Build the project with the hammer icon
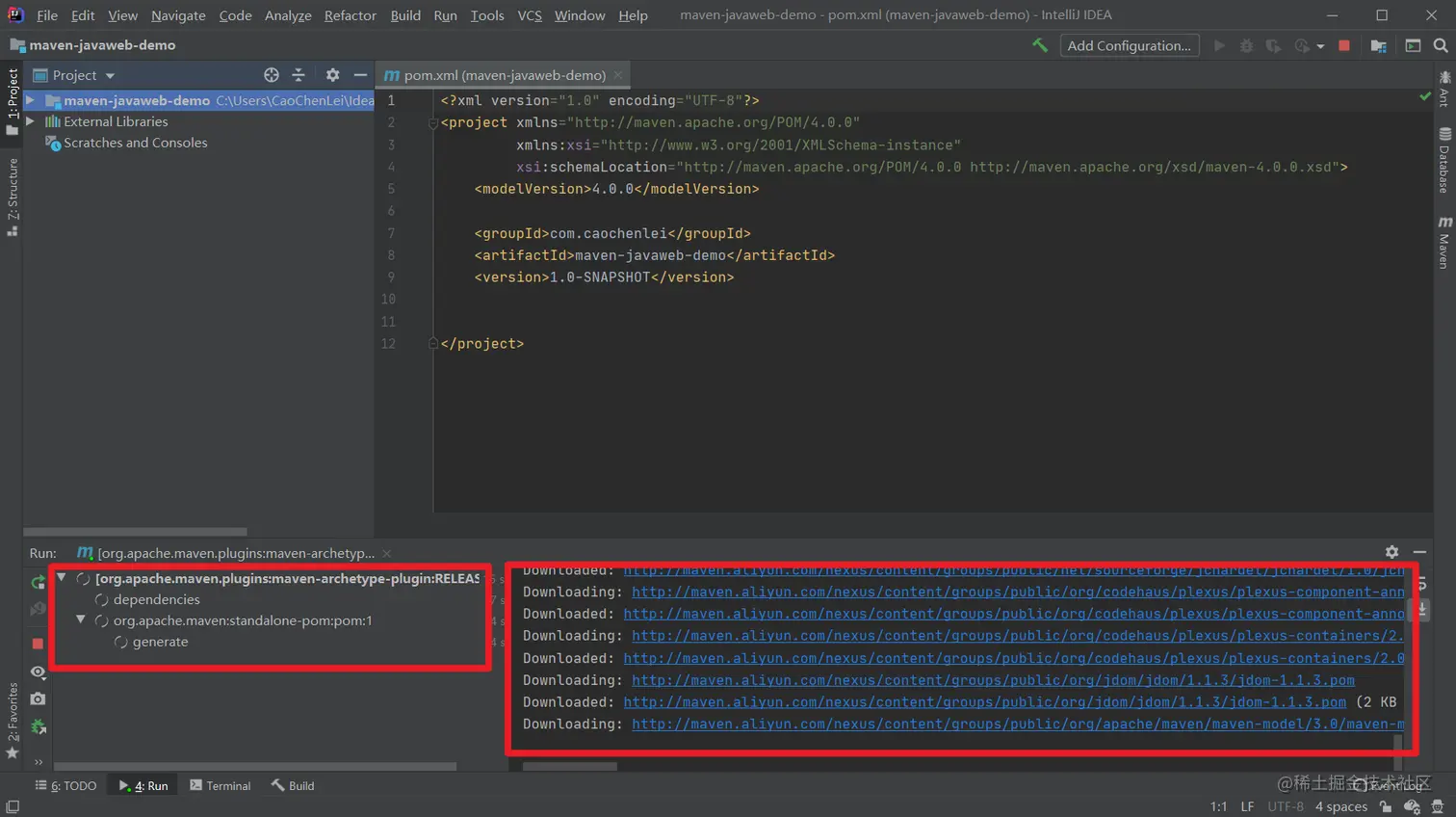The image size is (1456, 817). coord(1040,45)
